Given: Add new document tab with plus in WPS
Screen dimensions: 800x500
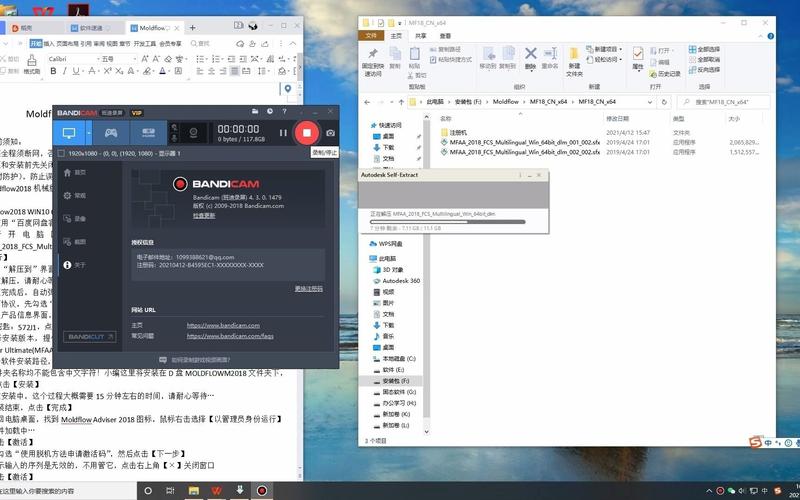Looking at the screenshot, I should pyautogui.click(x=192, y=28).
